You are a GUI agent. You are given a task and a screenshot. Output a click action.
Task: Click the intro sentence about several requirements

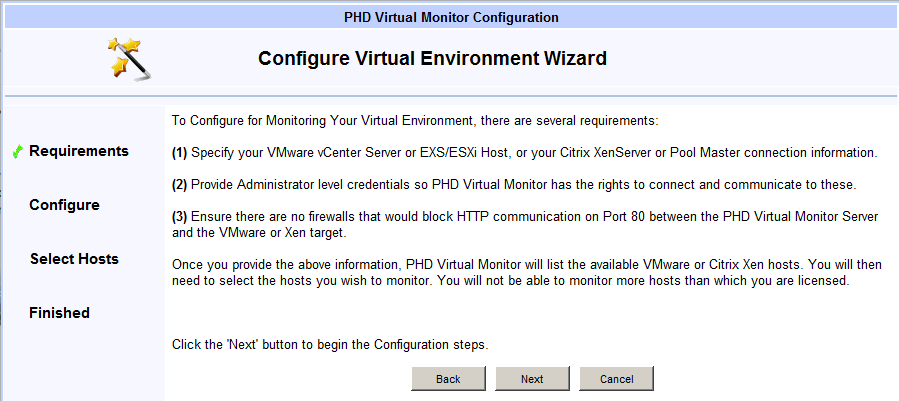pyautogui.click(x=415, y=121)
